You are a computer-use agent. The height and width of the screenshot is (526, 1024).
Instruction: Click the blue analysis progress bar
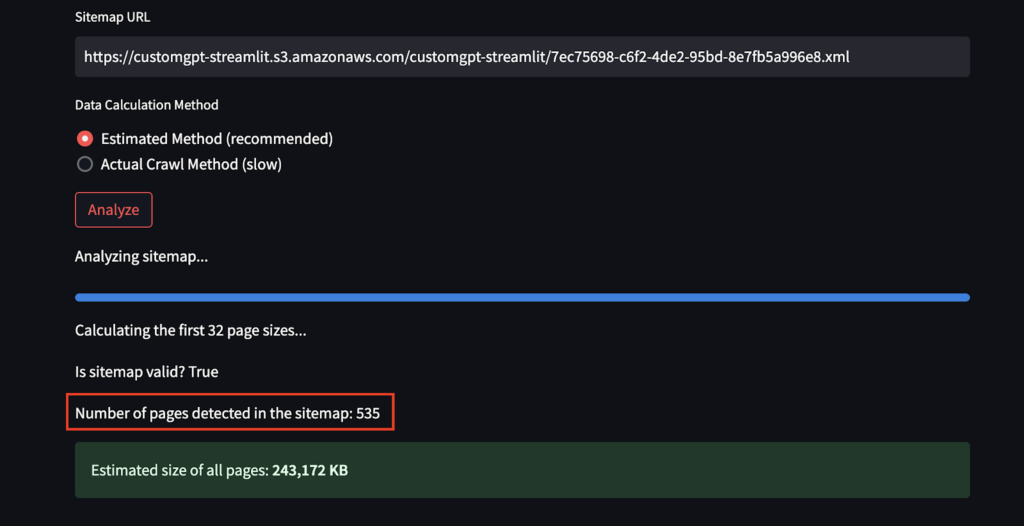522,297
